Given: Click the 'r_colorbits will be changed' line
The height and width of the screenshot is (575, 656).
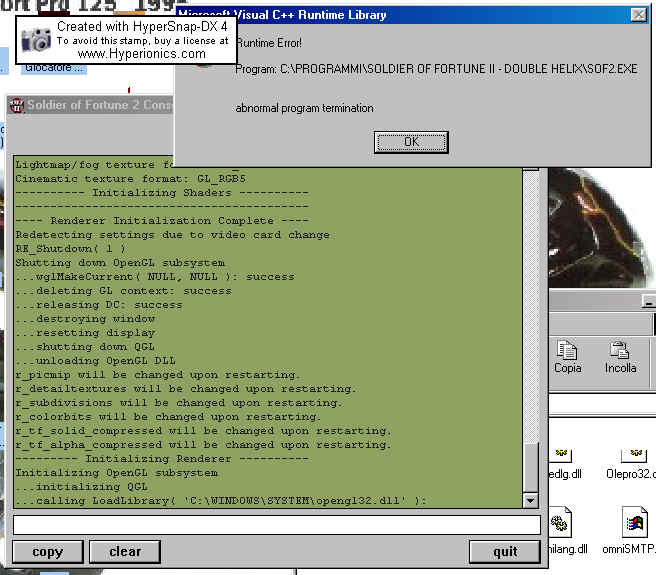Looking at the screenshot, I should point(168,417).
